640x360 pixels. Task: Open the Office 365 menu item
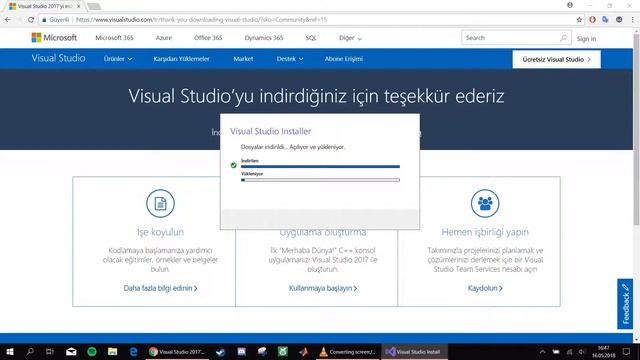point(208,38)
